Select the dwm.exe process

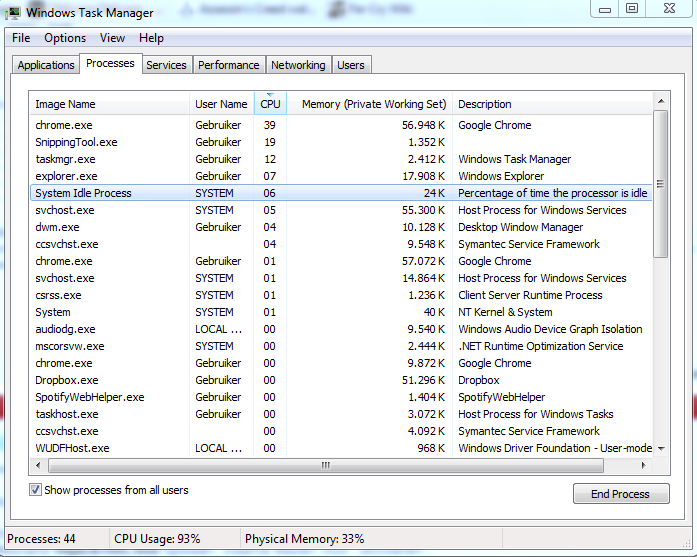341,227
